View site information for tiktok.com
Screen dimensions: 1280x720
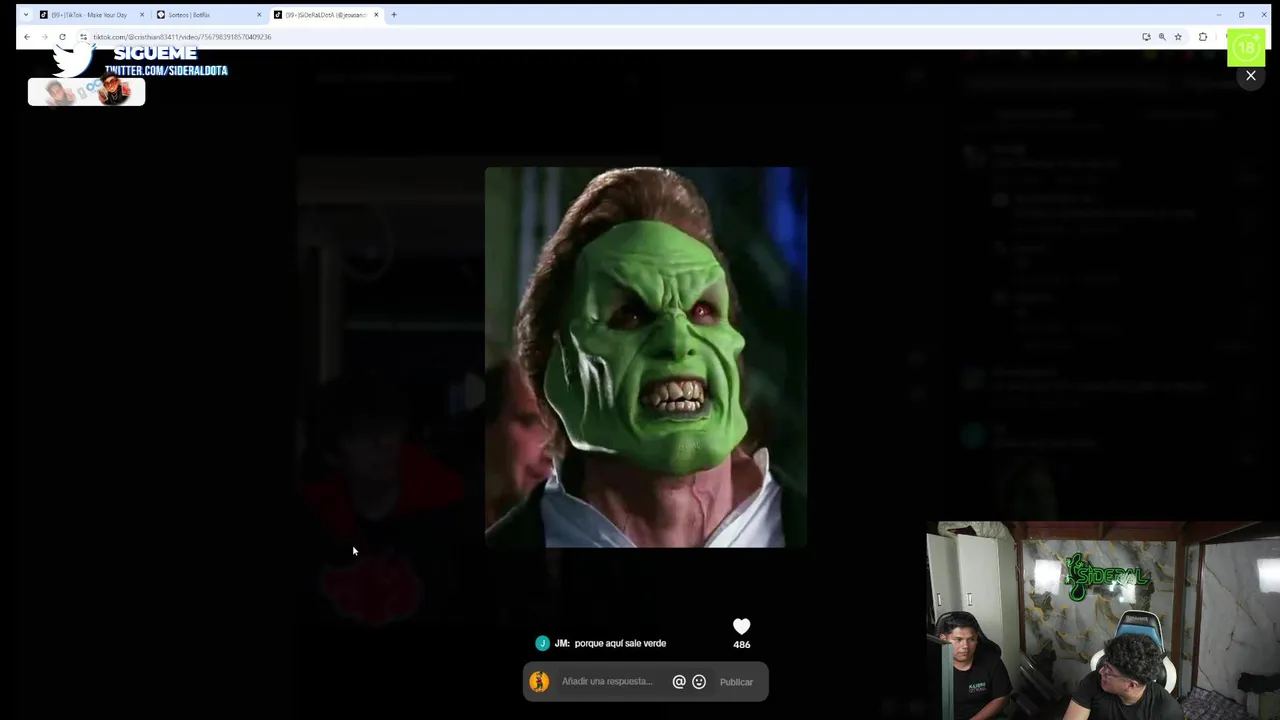[x=84, y=37]
